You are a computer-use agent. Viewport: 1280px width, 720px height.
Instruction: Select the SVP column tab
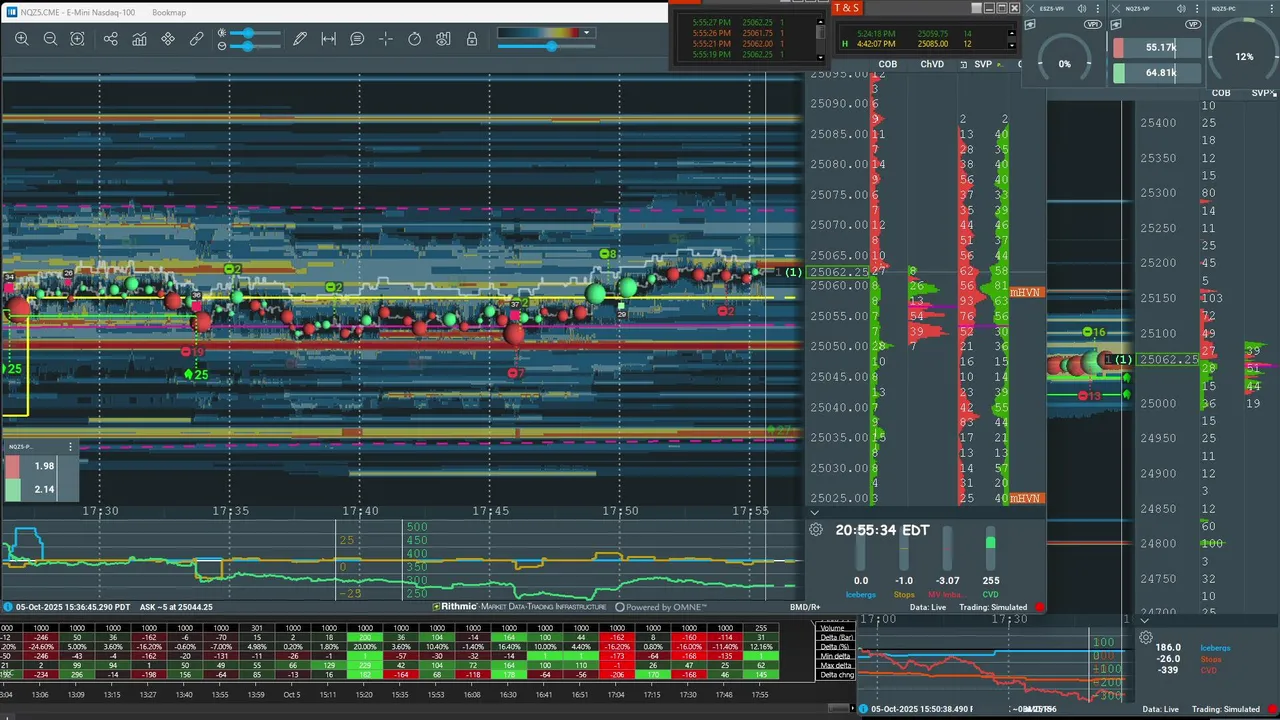[983, 64]
